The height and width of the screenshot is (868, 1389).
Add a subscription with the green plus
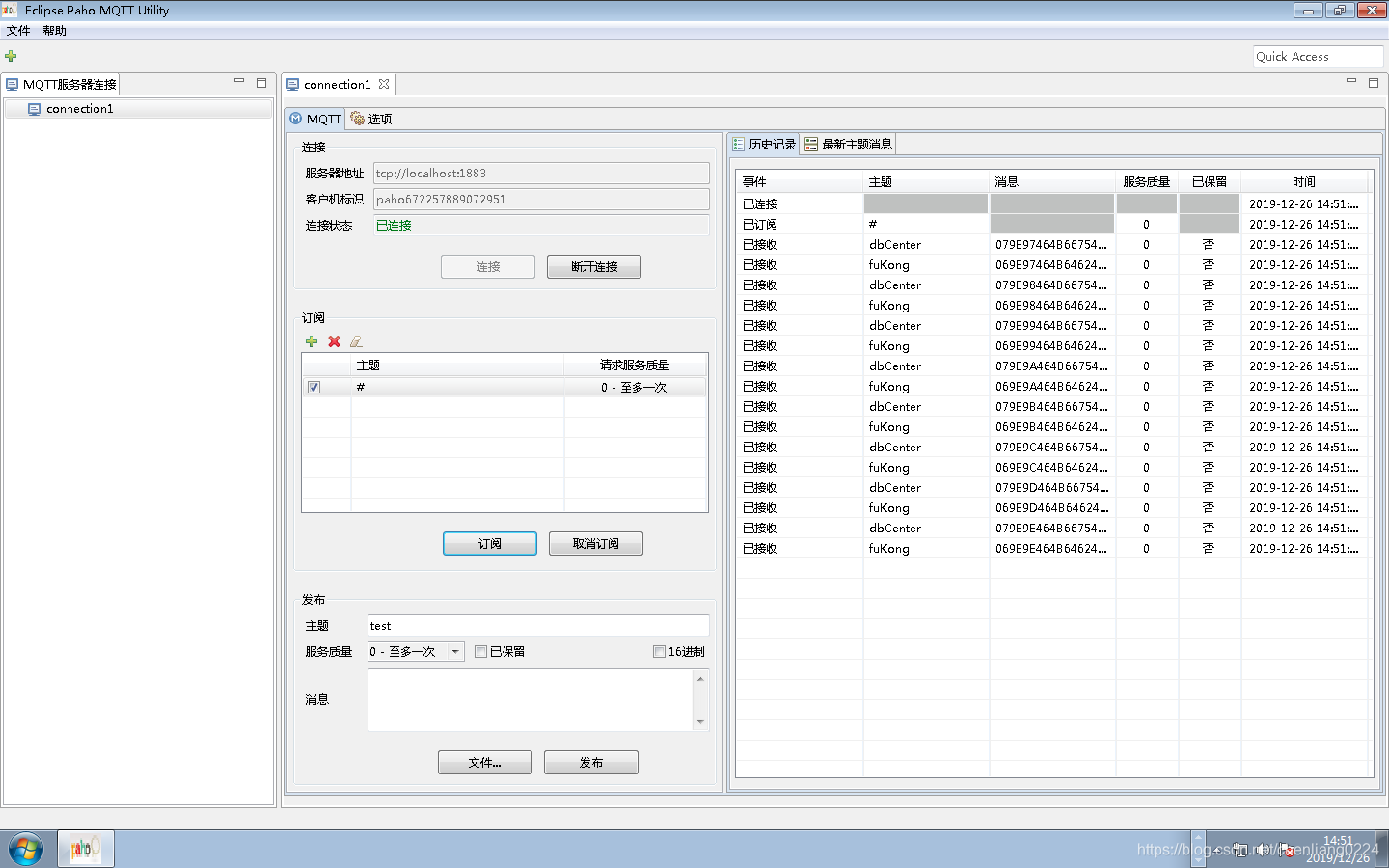(312, 341)
